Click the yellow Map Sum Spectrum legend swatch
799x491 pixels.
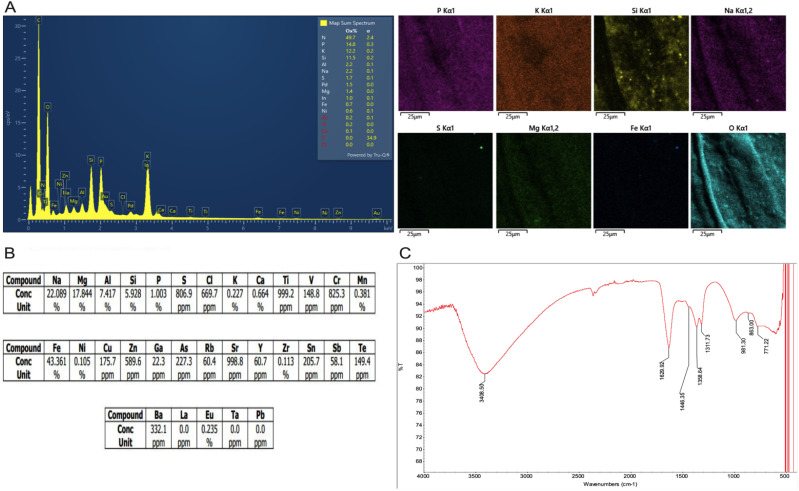(x=323, y=23)
